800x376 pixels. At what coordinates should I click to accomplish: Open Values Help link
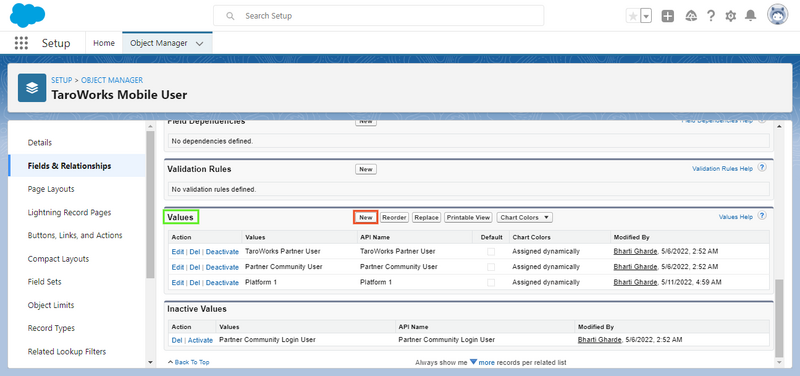[736, 217]
